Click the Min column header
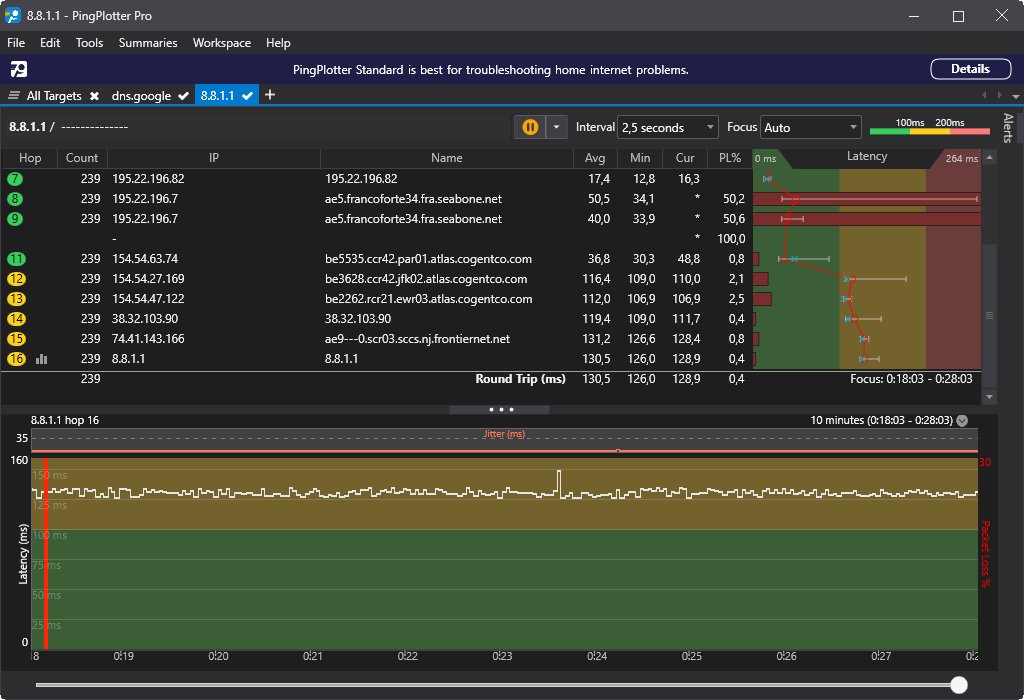Screen dimensions: 1024x700 pyautogui.click(x=640, y=158)
